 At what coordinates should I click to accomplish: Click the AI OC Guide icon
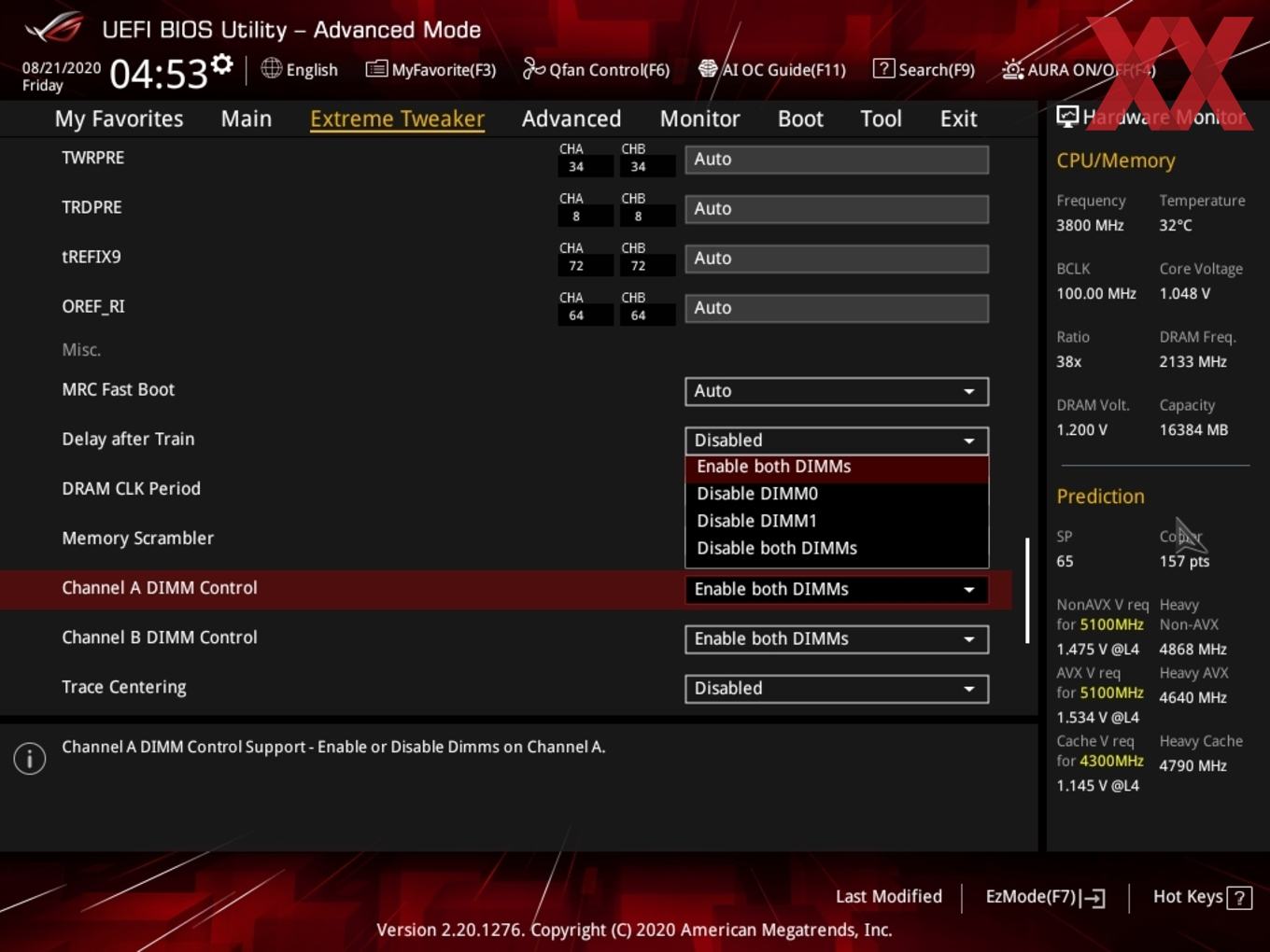[x=708, y=69]
